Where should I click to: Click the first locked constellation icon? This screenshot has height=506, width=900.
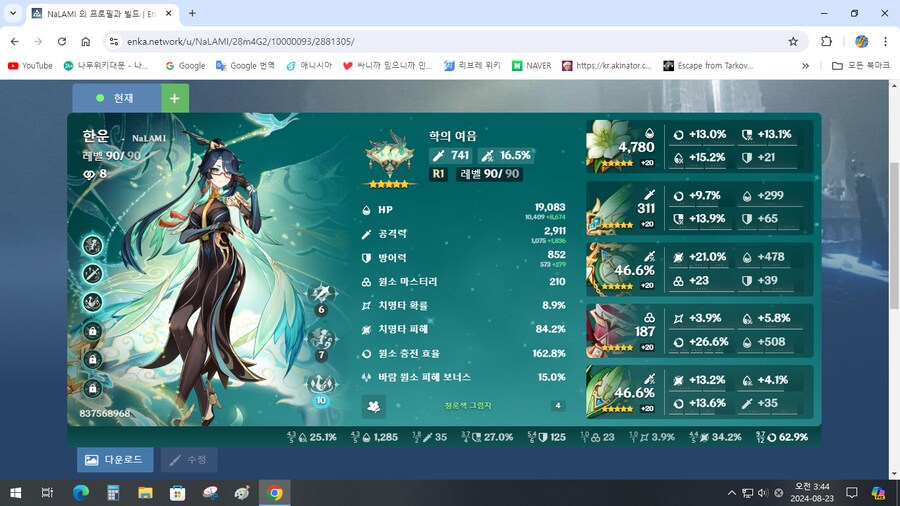click(92, 331)
